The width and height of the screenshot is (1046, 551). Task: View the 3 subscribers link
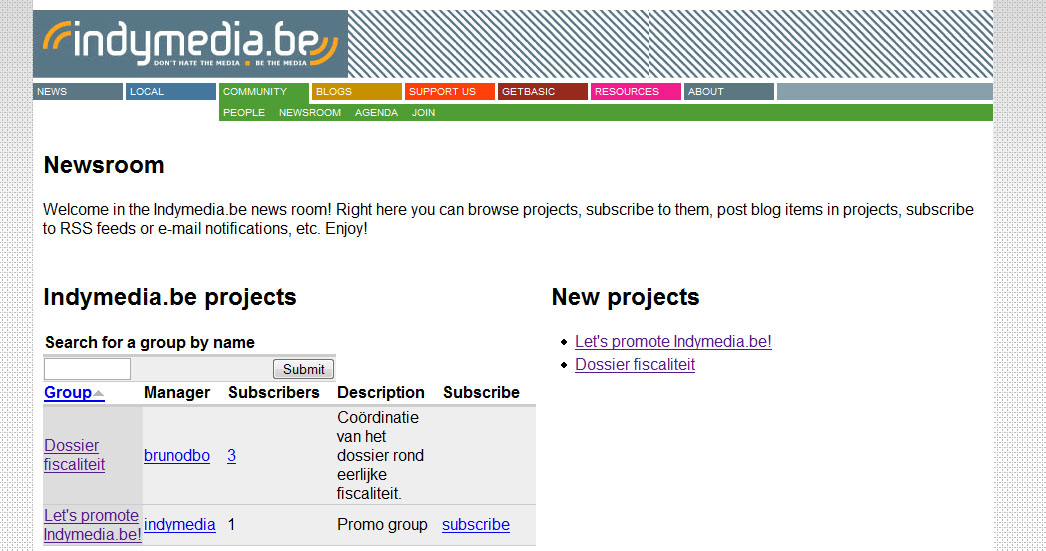pos(231,456)
